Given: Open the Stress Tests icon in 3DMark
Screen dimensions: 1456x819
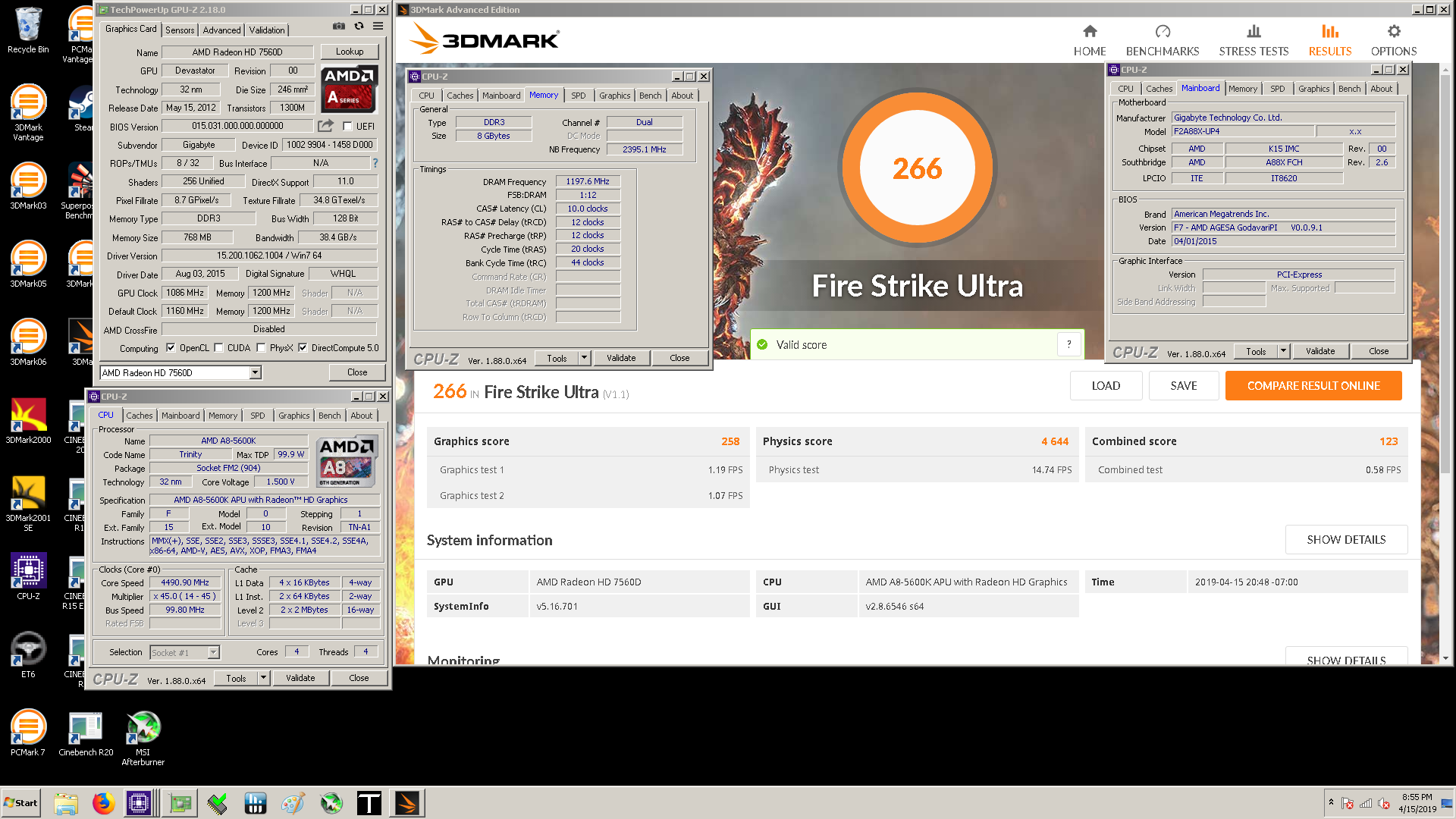Looking at the screenshot, I should point(1254,31).
